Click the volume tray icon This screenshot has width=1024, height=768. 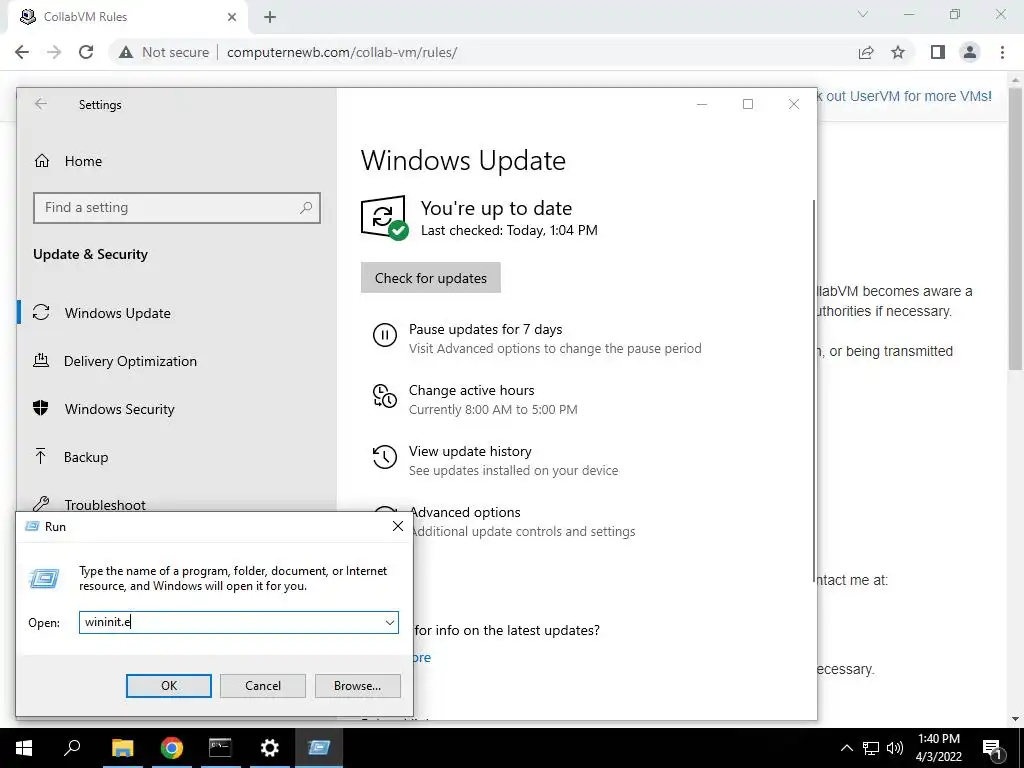895,748
